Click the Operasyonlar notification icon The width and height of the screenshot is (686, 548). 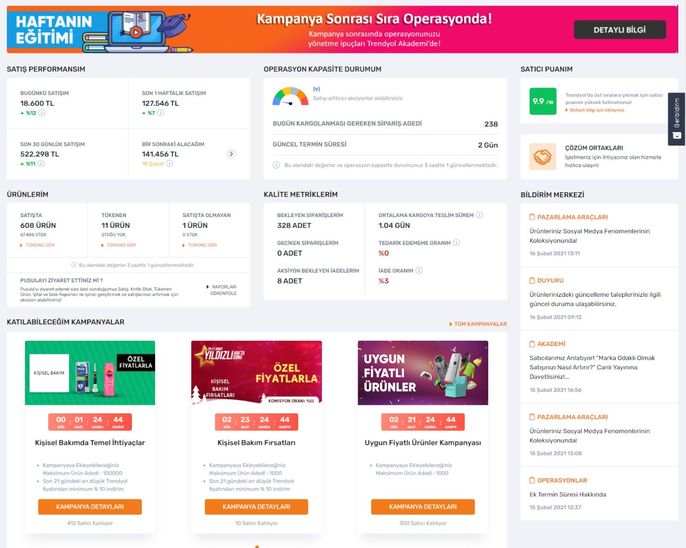click(x=532, y=480)
